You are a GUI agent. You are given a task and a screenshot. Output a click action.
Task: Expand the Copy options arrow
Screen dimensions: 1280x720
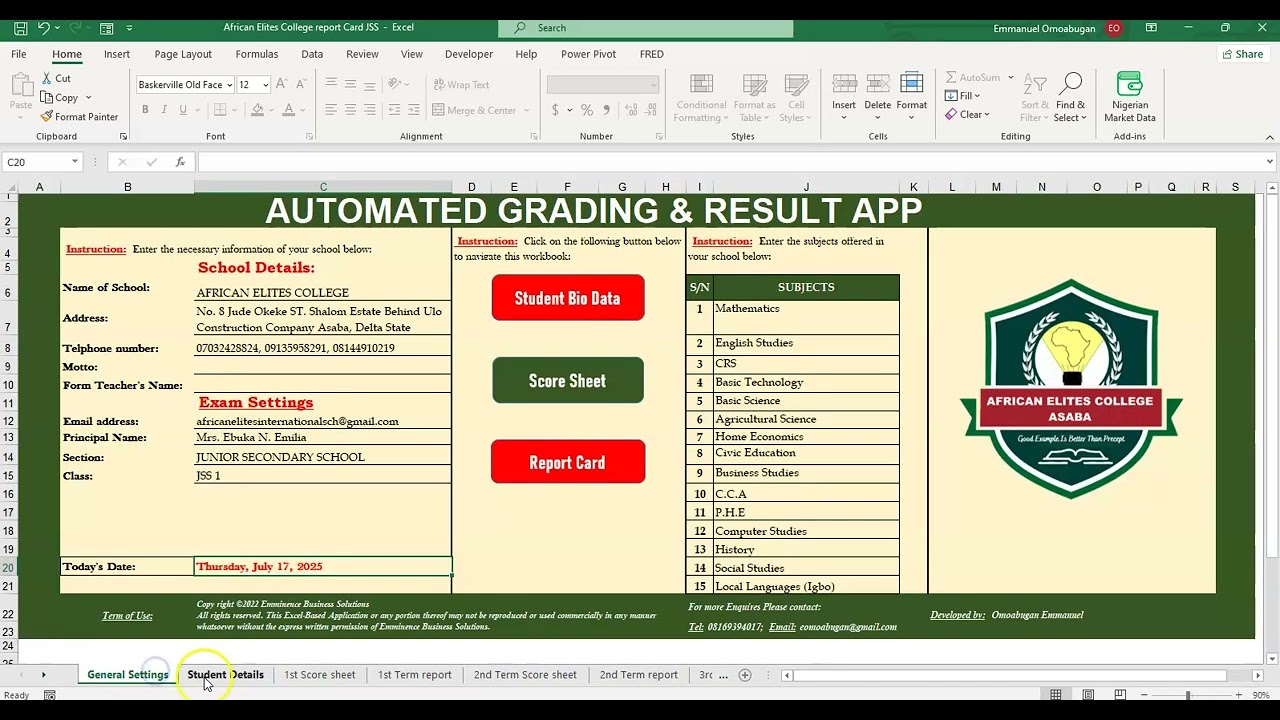pyautogui.click(x=88, y=97)
